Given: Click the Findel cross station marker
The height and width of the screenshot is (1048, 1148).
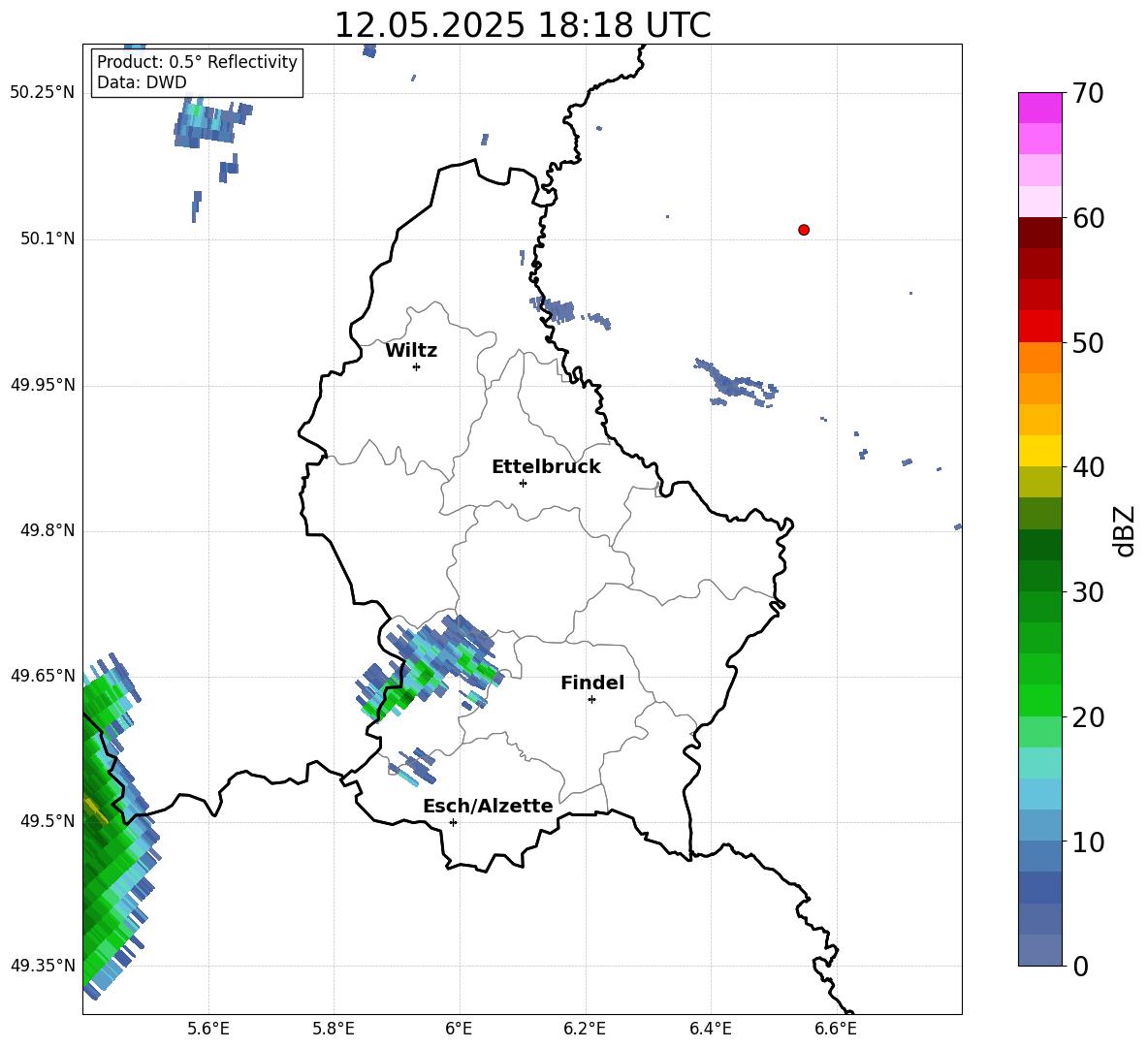Looking at the screenshot, I should click(591, 700).
